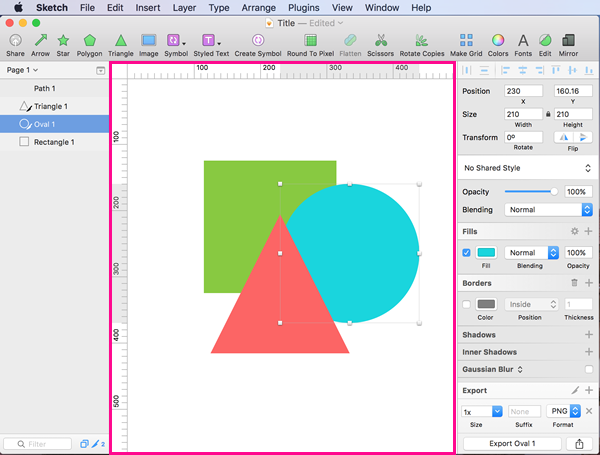
Task: Open the Symbol toolbar menu
Action: coord(176,41)
